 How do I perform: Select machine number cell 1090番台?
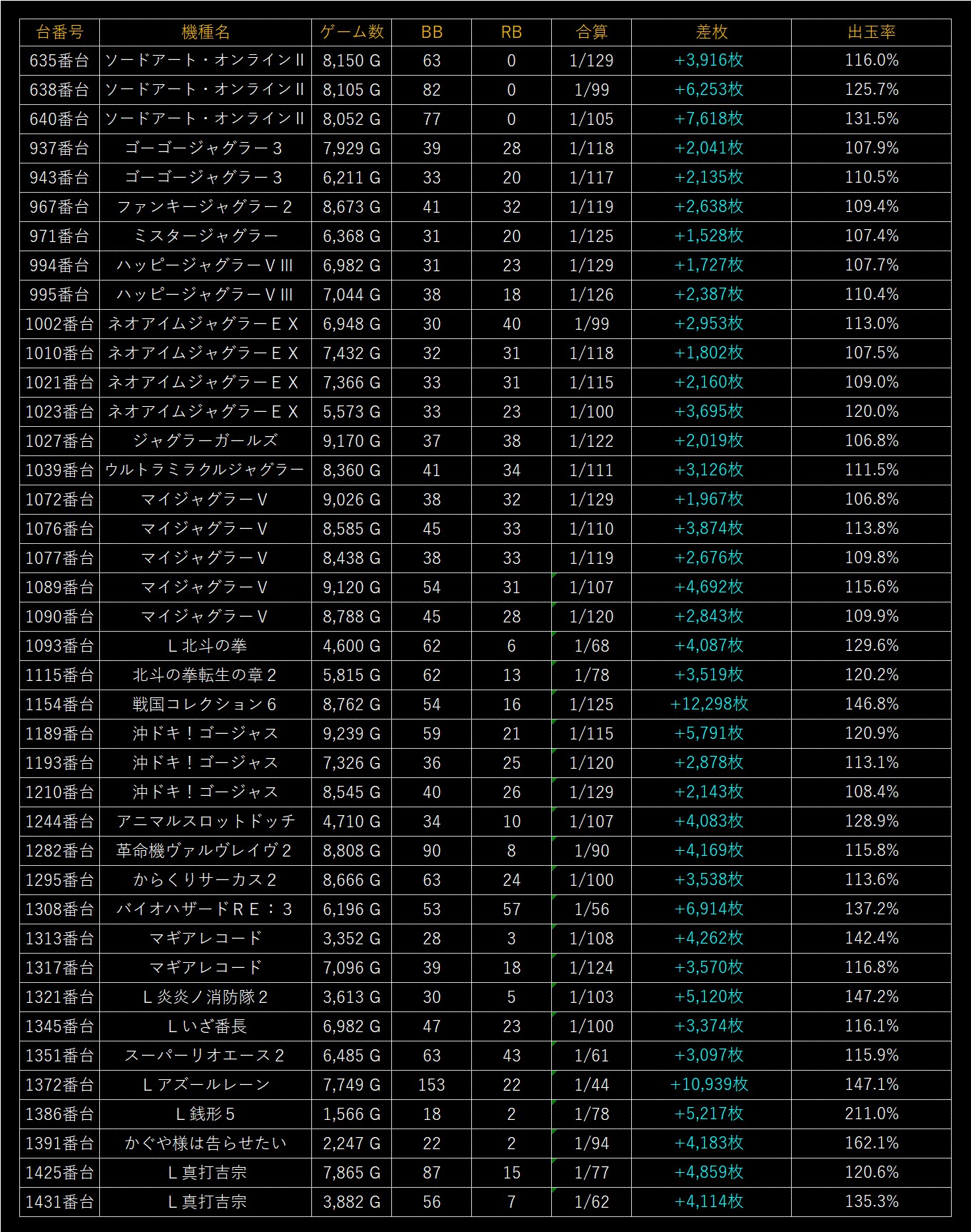[x=59, y=617]
